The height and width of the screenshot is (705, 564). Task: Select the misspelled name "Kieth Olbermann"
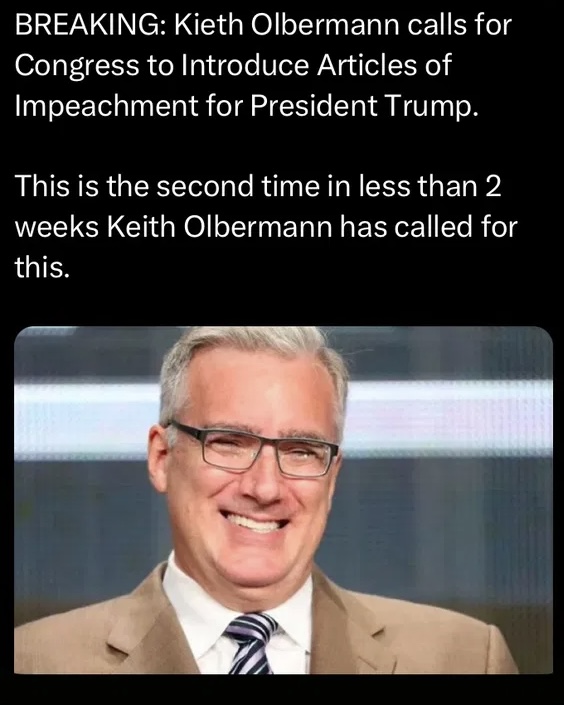[x=287, y=25]
